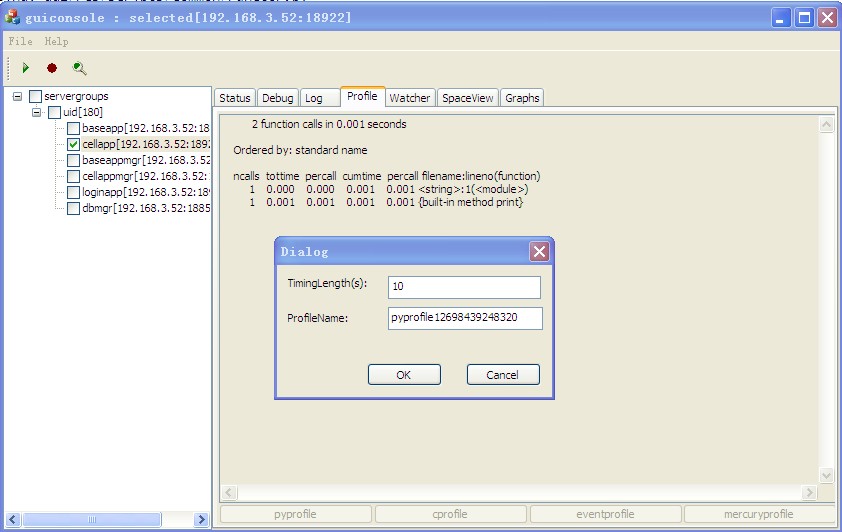
Task: Open the File menu
Action: (20, 41)
